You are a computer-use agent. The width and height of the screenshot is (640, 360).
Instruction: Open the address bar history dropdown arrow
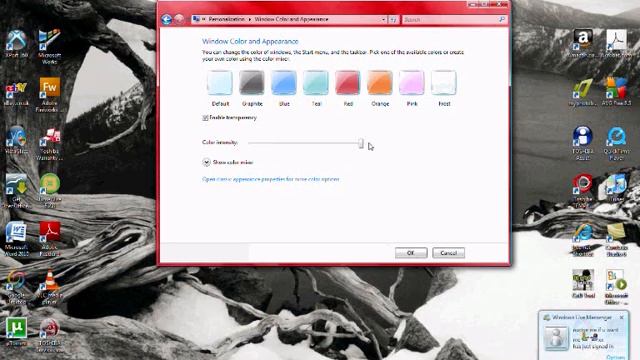(384, 19)
